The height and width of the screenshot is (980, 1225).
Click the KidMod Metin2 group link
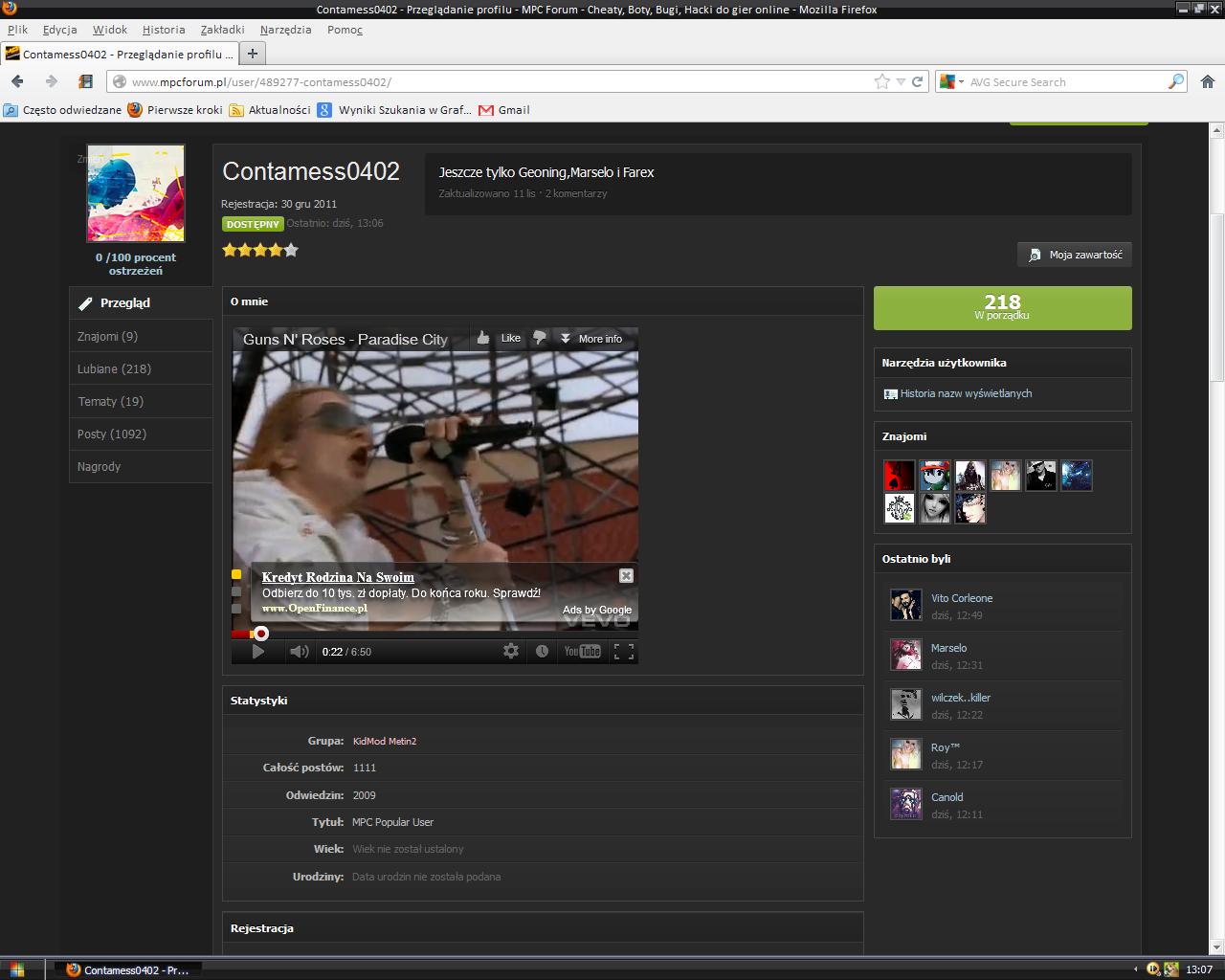click(x=385, y=741)
